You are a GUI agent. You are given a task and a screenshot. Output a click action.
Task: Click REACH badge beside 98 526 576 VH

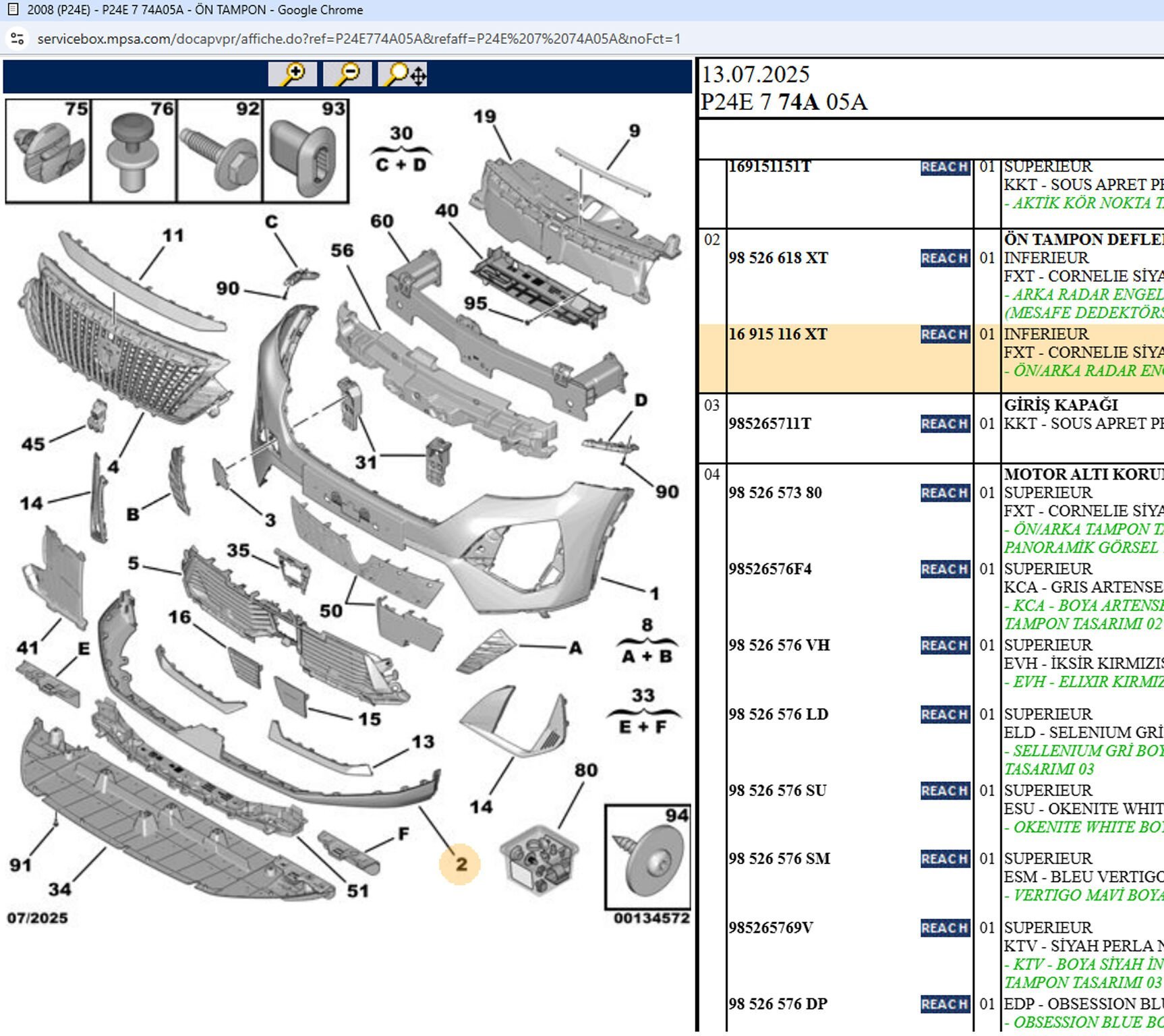944,645
